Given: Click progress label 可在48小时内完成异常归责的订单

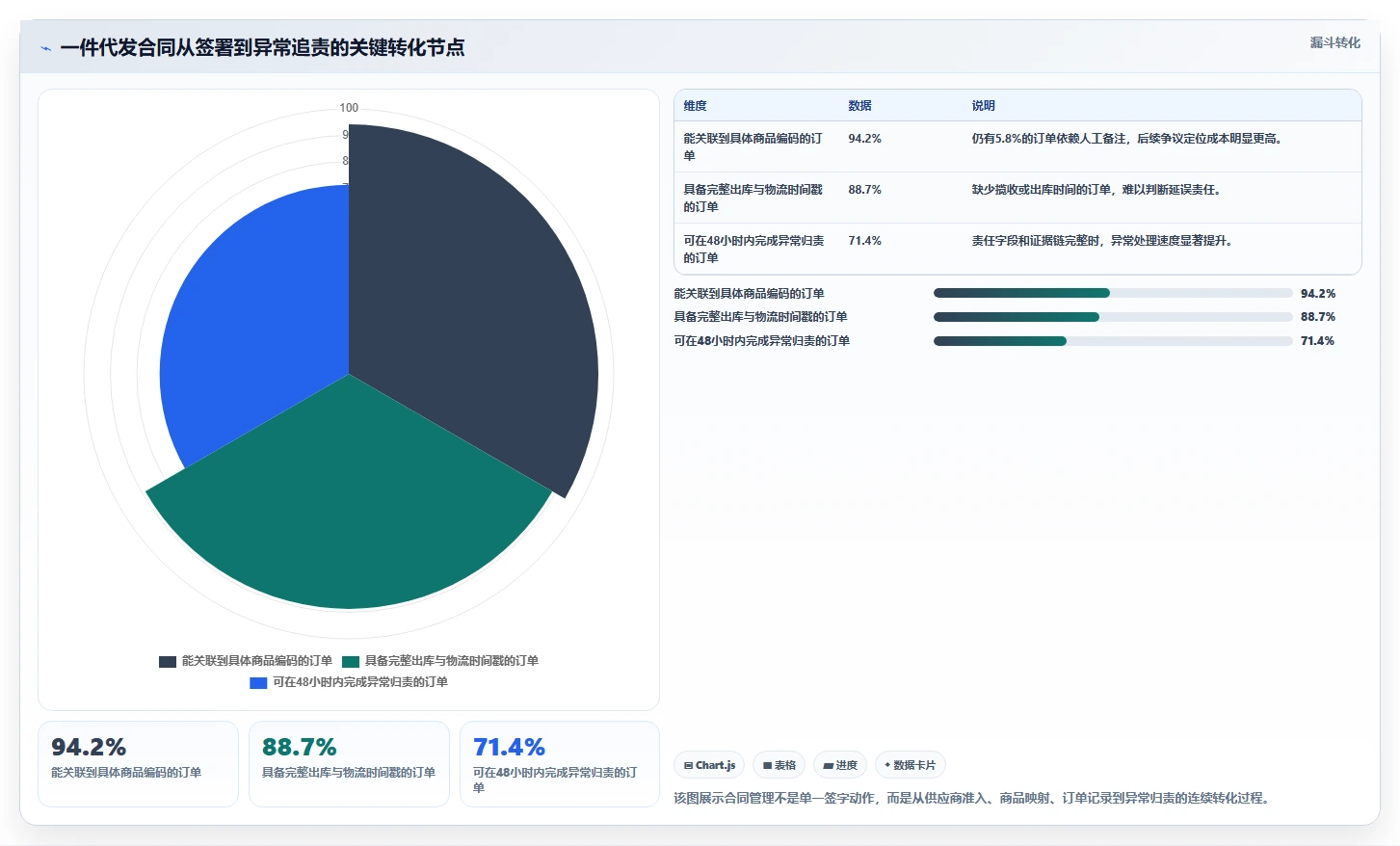Looking at the screenshot, I should (761, 341).
